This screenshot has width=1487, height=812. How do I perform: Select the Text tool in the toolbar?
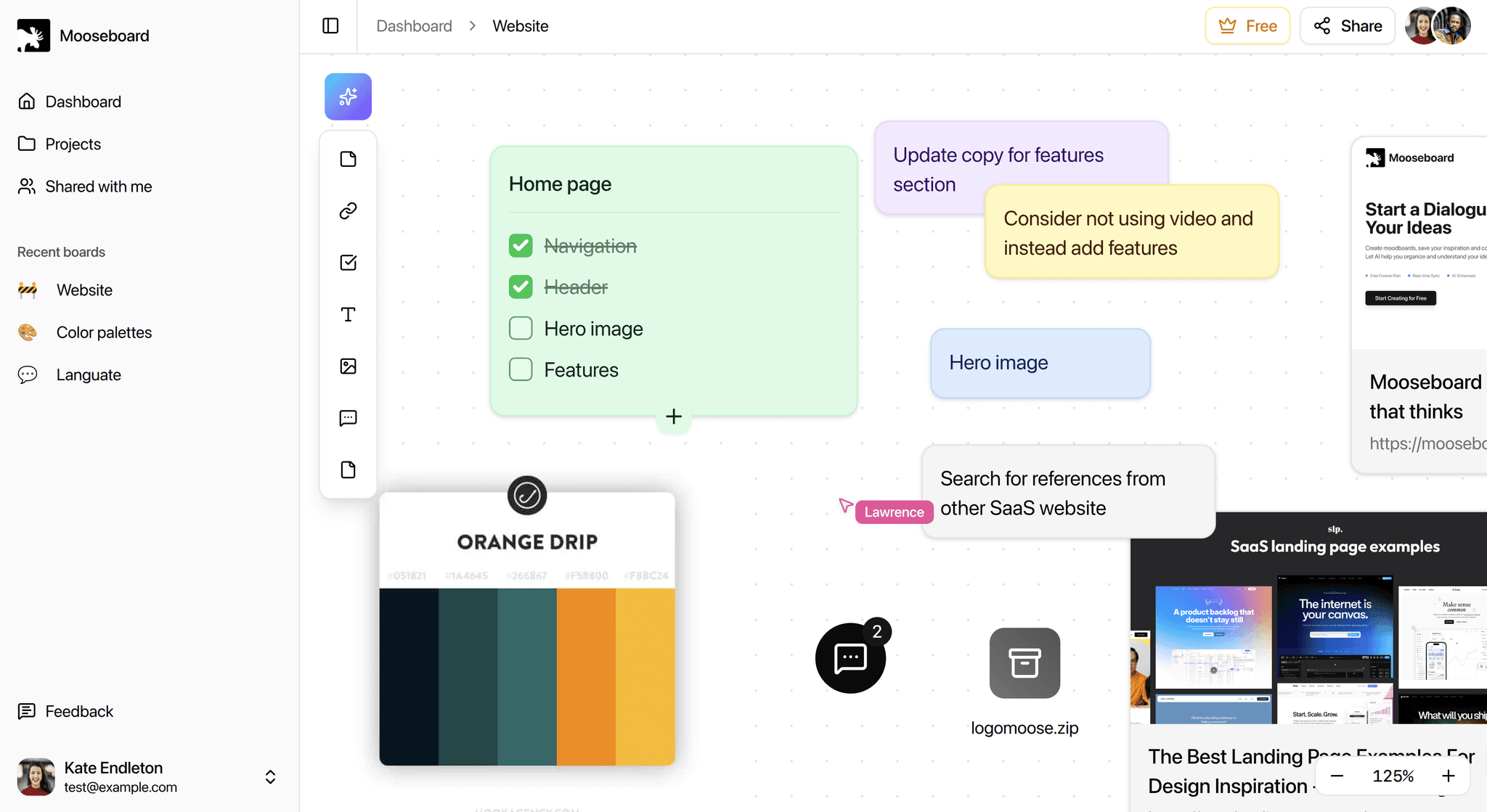(x=348, y=314)
